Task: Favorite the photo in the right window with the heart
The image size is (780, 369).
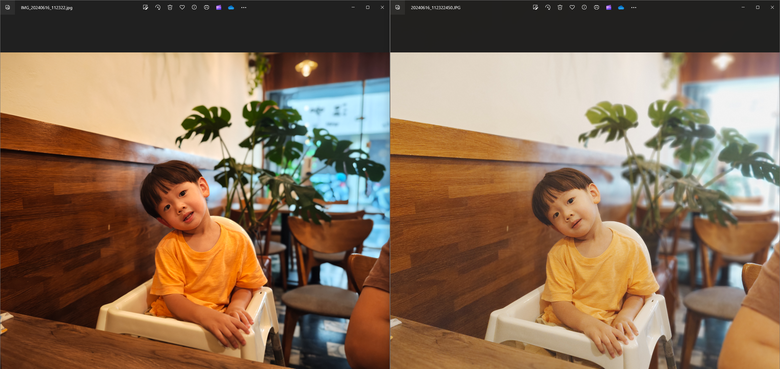Action: pyautogui.click(x=572, y=7)
